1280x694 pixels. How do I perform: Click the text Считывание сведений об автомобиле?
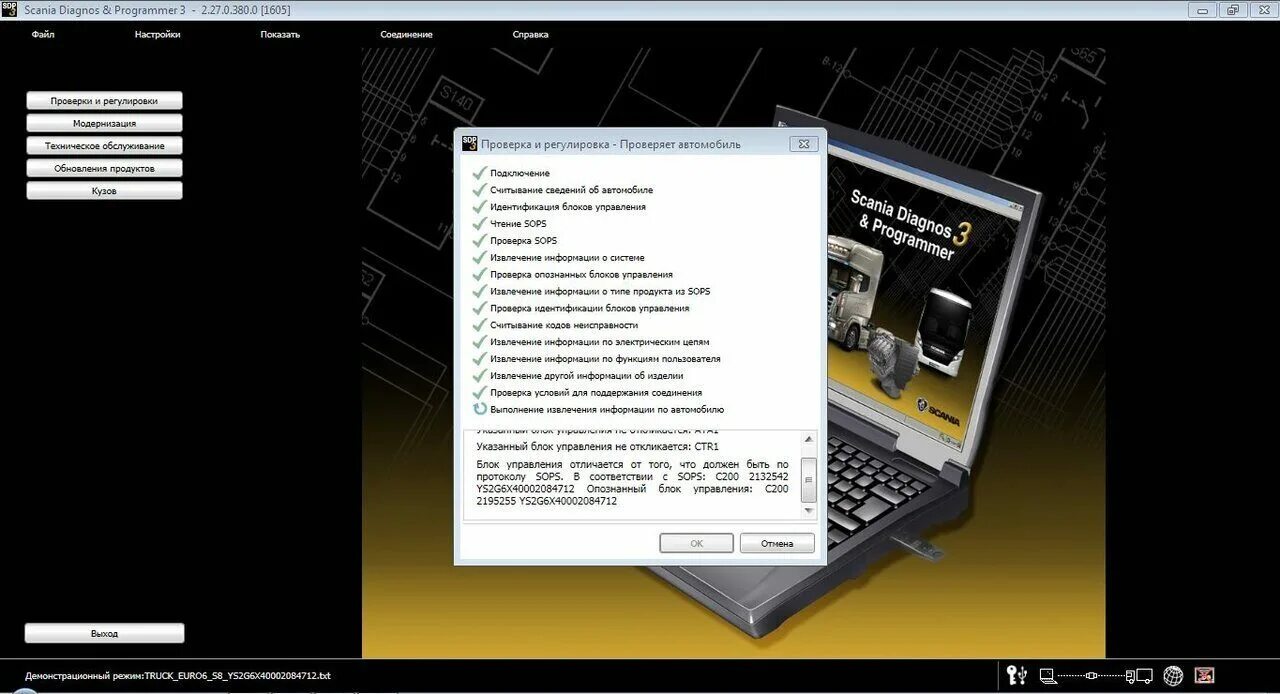coord(571,190)
